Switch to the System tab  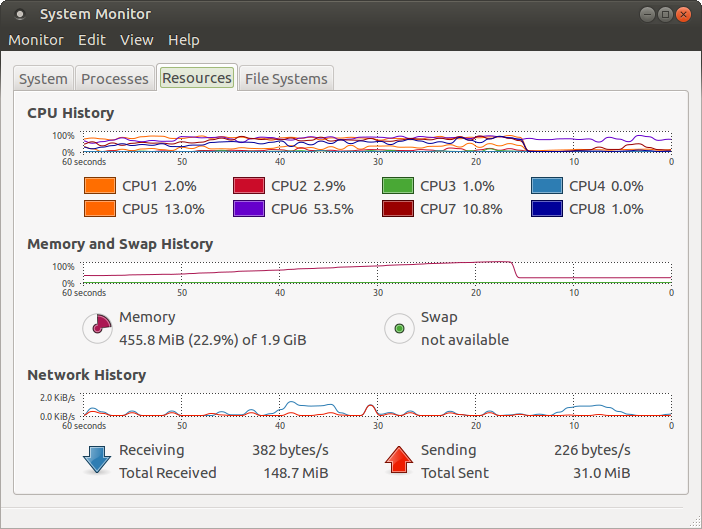click(43, 79)
